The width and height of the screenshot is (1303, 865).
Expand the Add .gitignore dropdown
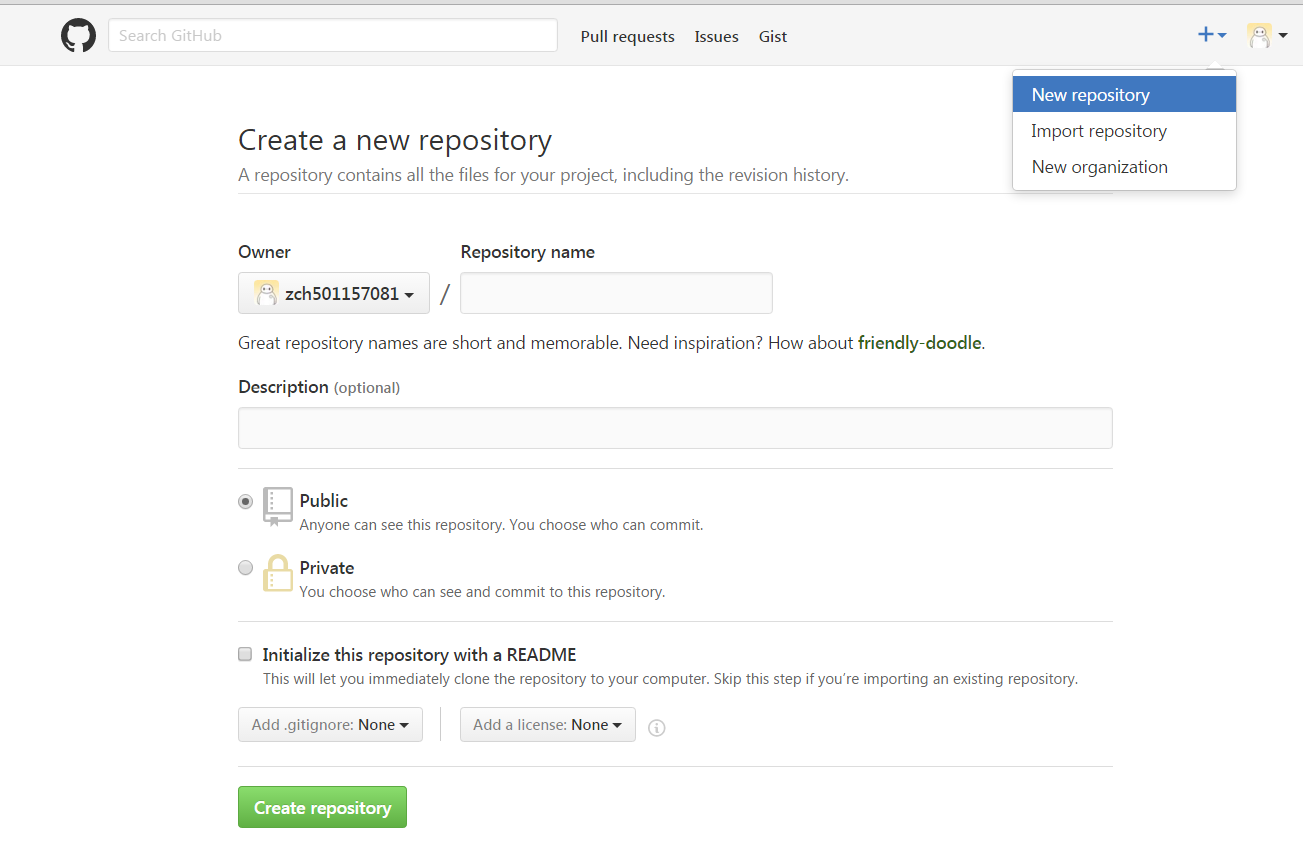(330, 724)
